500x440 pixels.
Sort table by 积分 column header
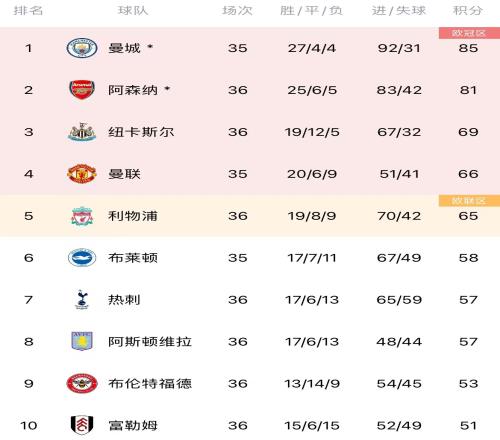point(468,10)
